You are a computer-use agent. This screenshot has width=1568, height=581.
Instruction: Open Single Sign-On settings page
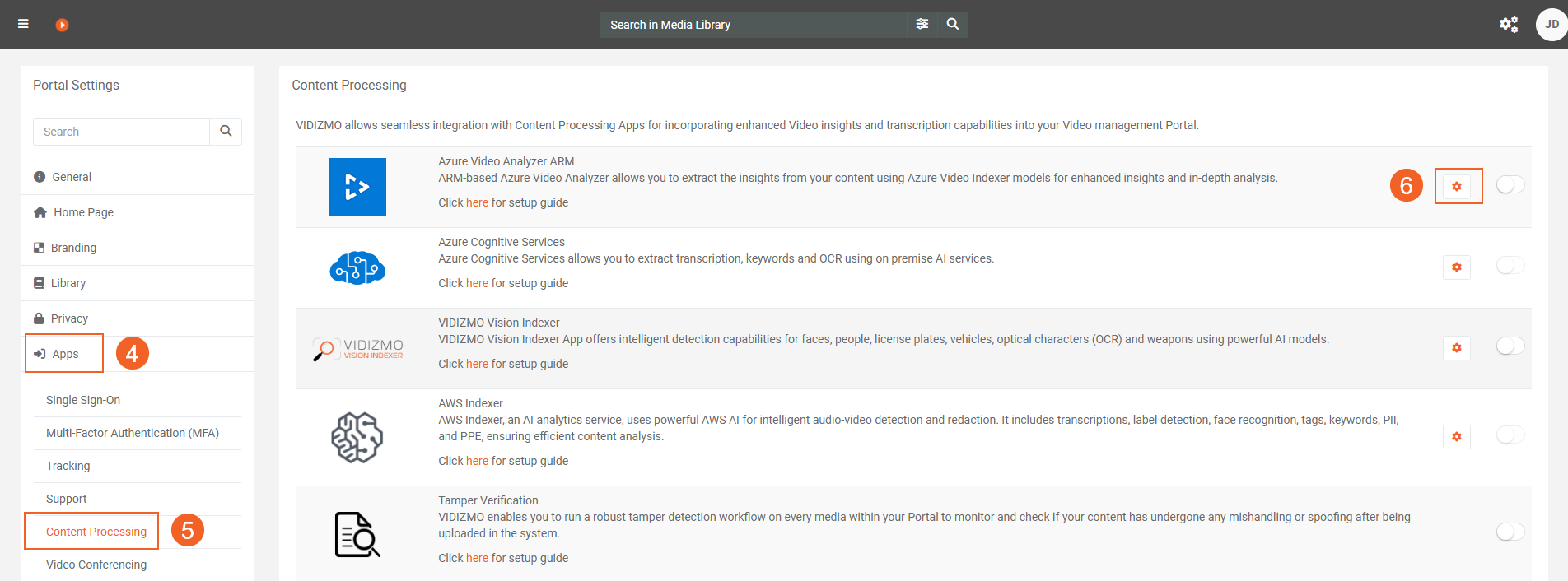coord(83,400)
